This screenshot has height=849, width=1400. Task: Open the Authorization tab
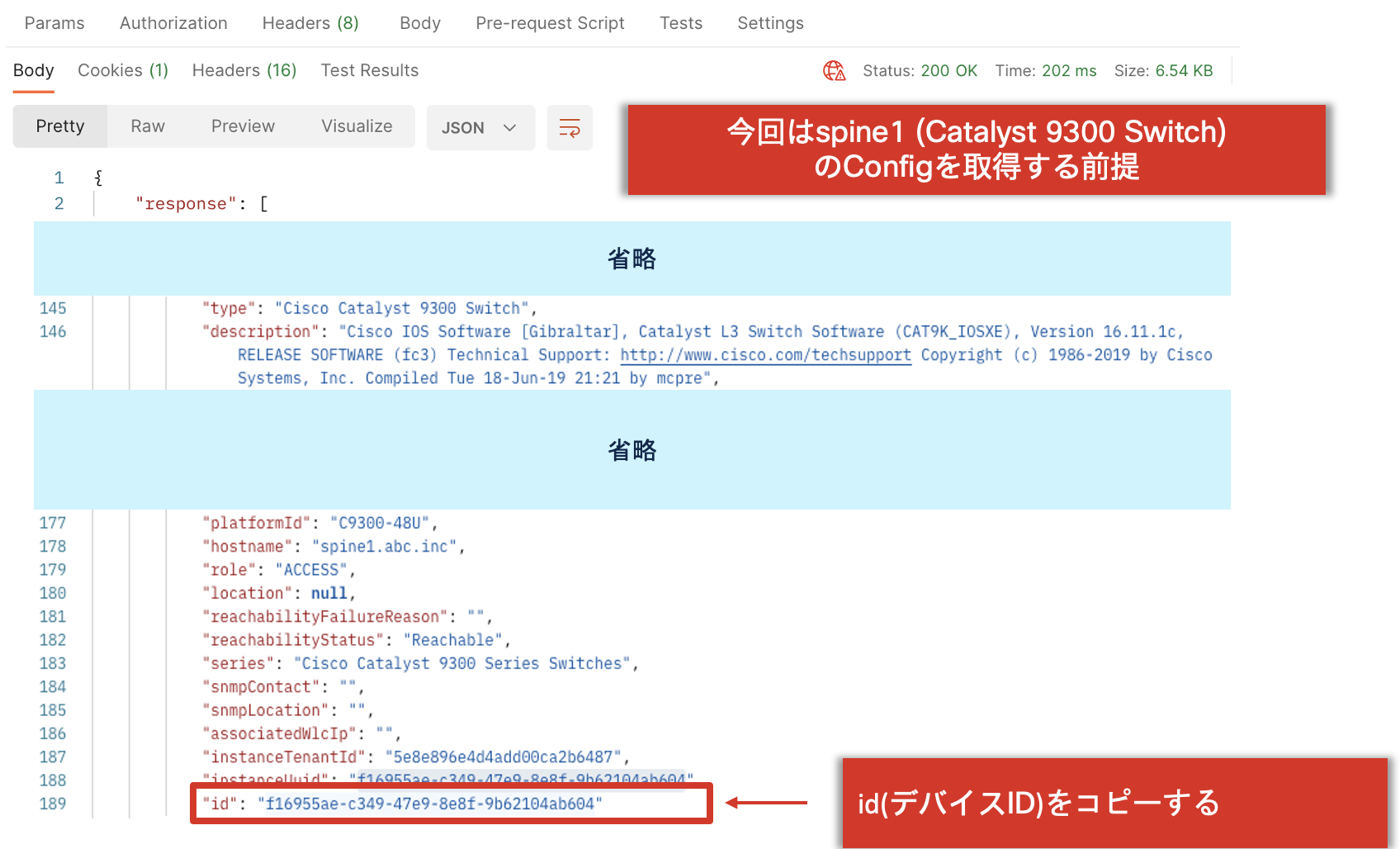[x=173, y=23]
